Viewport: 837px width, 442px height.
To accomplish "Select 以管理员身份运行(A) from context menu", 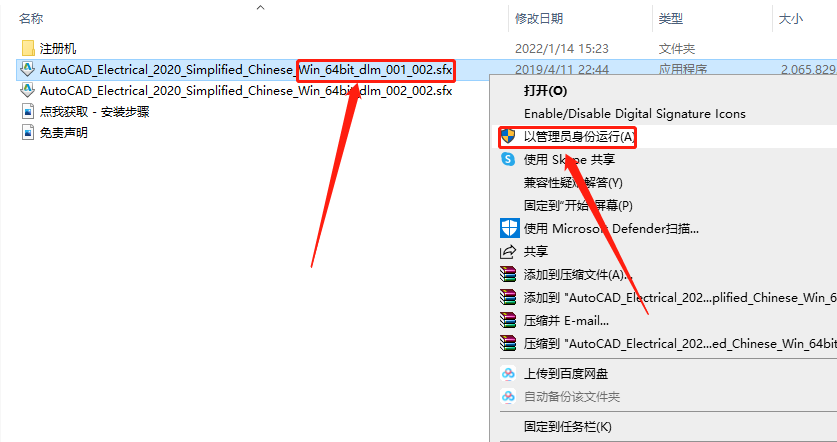I will (x=579, y=137).
